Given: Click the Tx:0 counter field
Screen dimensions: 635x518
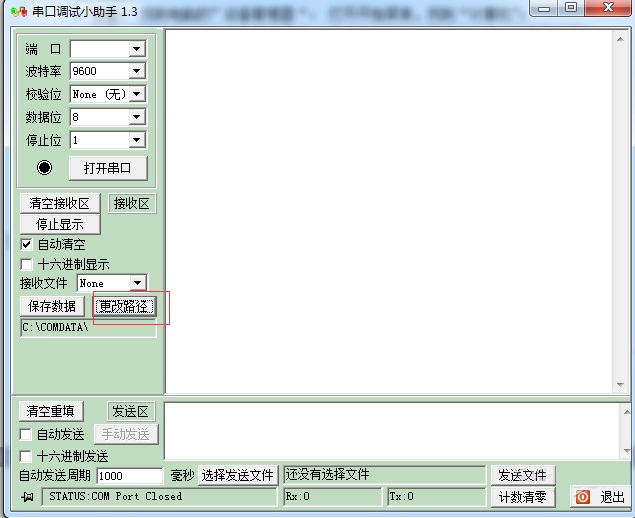Looking at the screenshot, I should click(x=437, y=497).
